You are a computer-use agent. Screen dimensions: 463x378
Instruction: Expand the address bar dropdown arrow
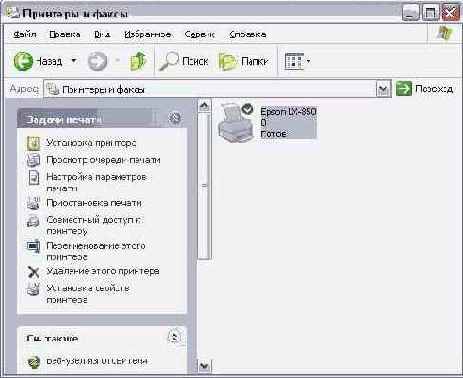pos(383,89)
